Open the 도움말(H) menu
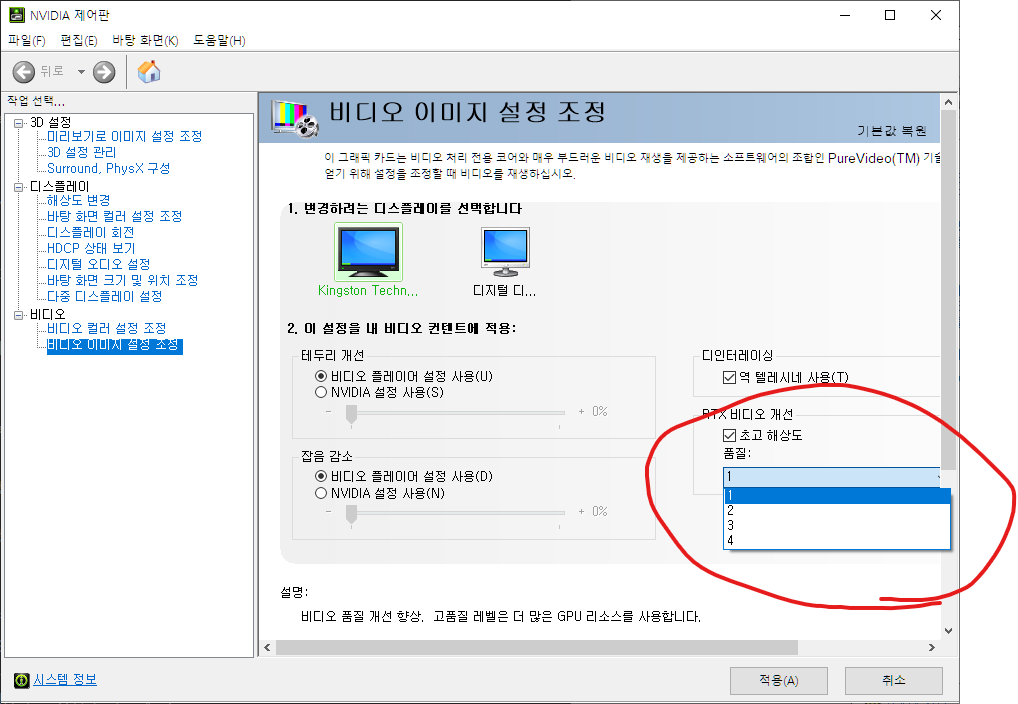Image resolution: width=1018 pixels, height=704 pixels. point(219,40)
